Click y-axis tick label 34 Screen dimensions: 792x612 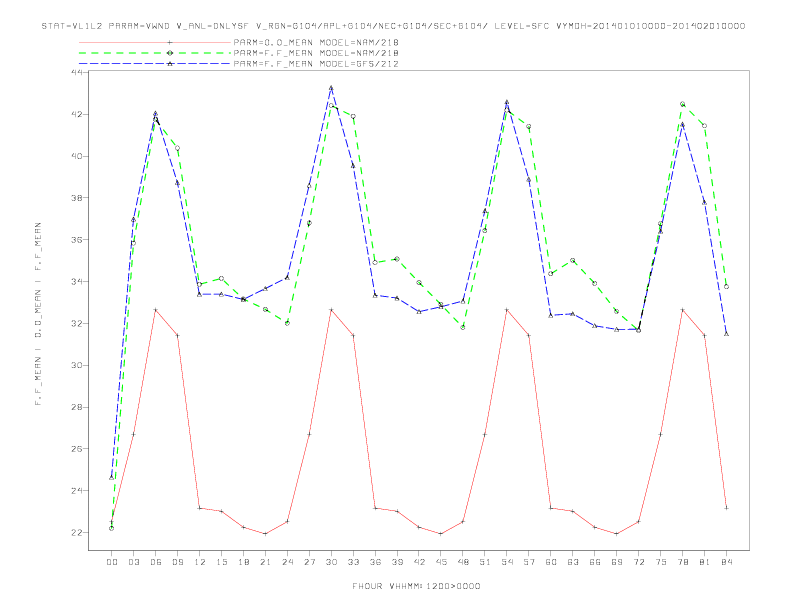point(77,281)
